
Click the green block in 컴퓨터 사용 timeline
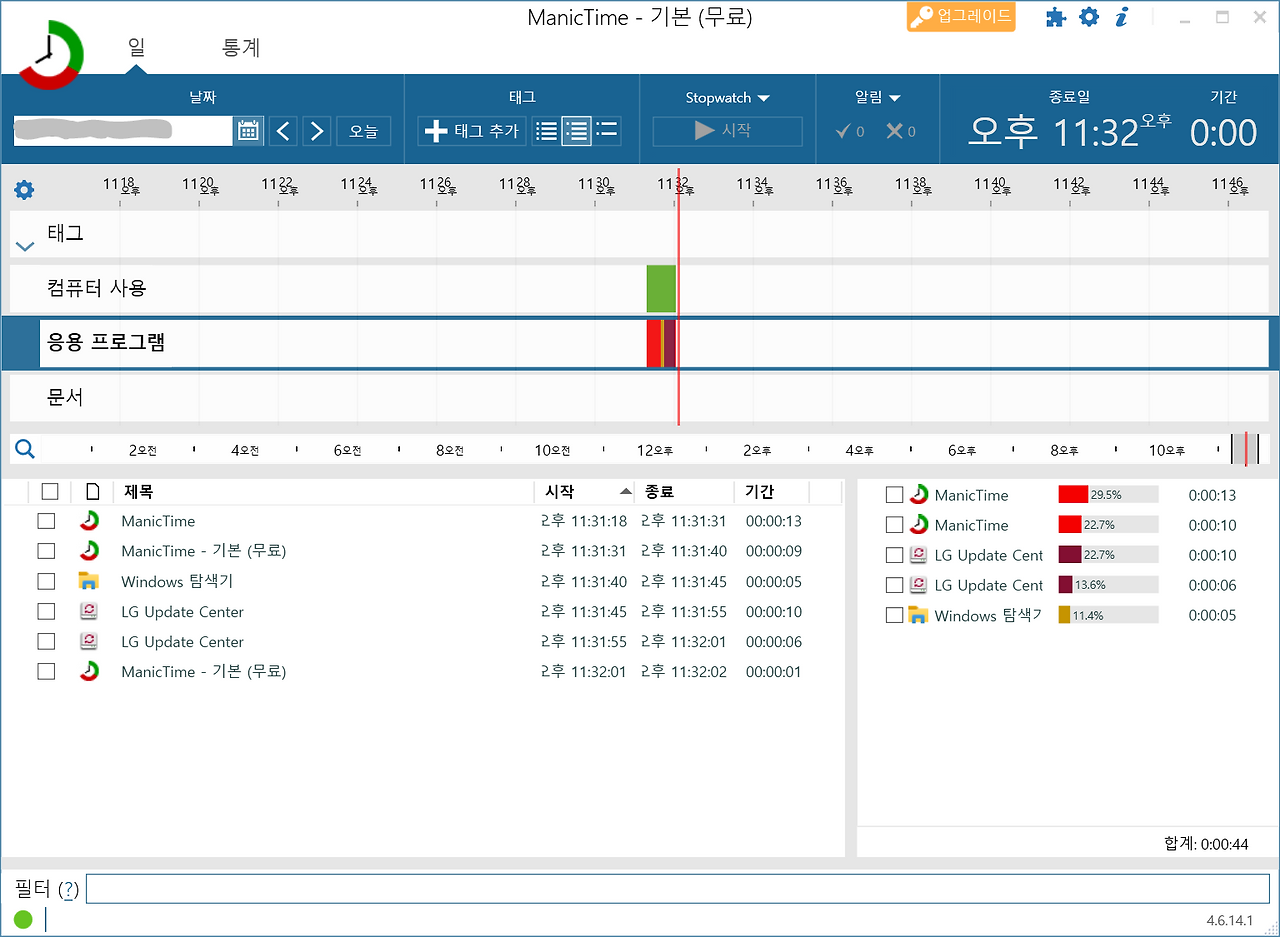click(661, 288)
